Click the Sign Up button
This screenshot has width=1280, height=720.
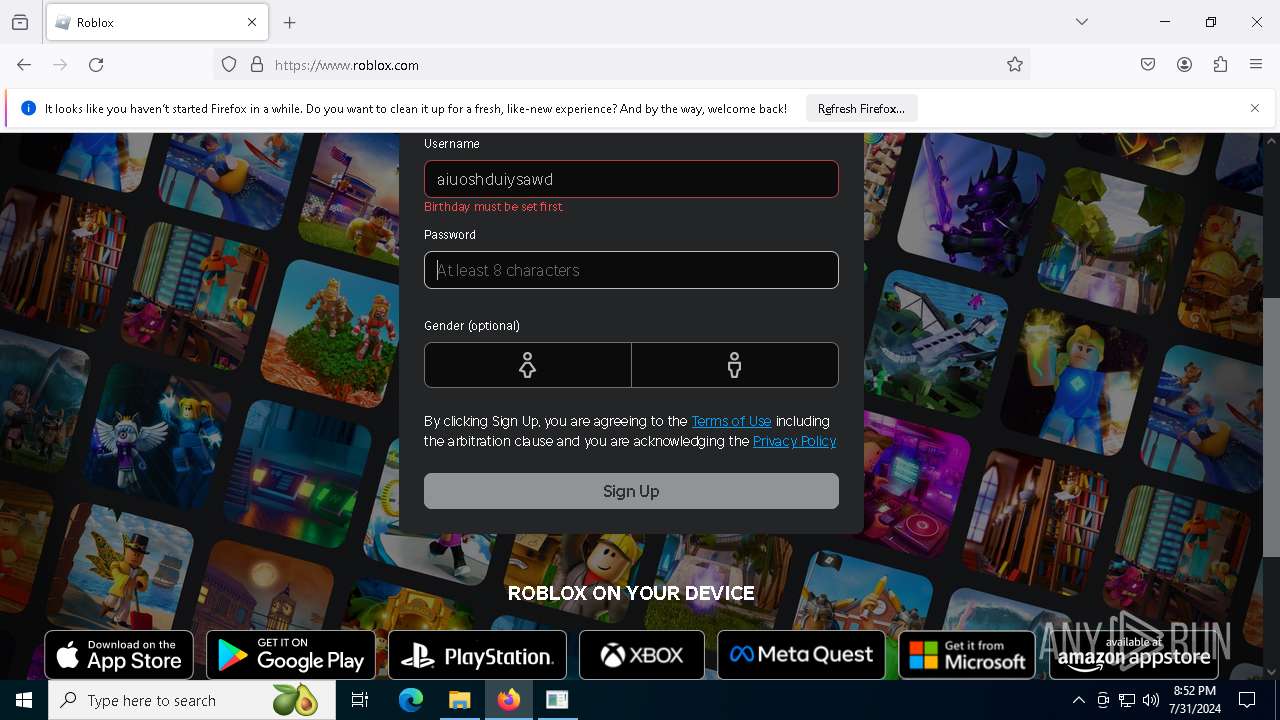coord(631,491)
